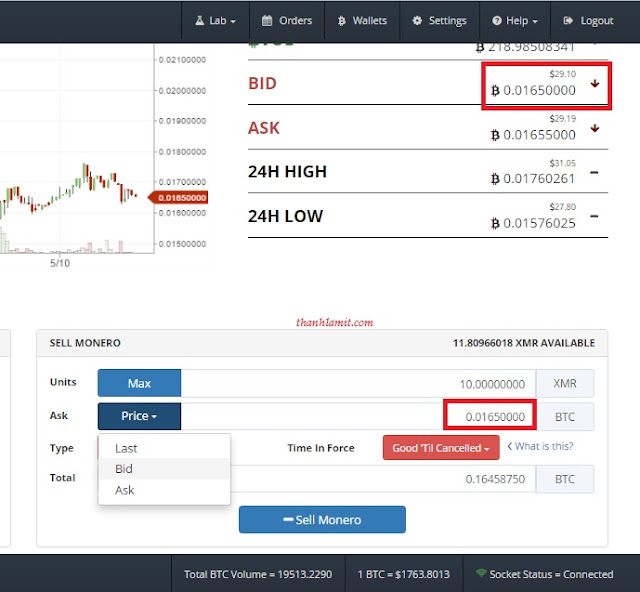Click the Help question mark icon
Viewport: 640px width, 592px height.
[x=496, y=20]
